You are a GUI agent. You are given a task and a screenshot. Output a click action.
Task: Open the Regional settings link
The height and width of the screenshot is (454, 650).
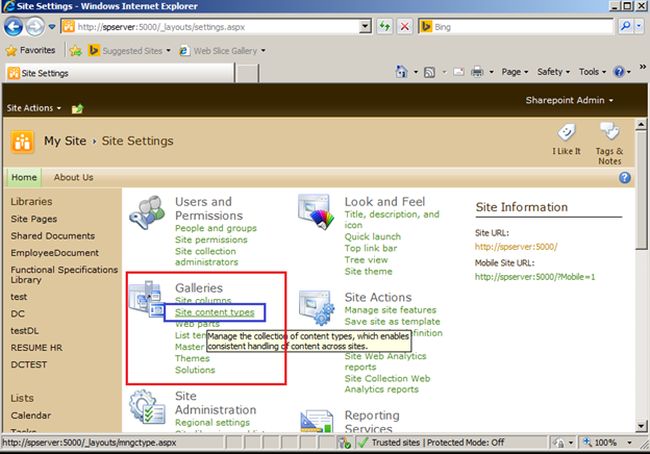coord(212,422)
